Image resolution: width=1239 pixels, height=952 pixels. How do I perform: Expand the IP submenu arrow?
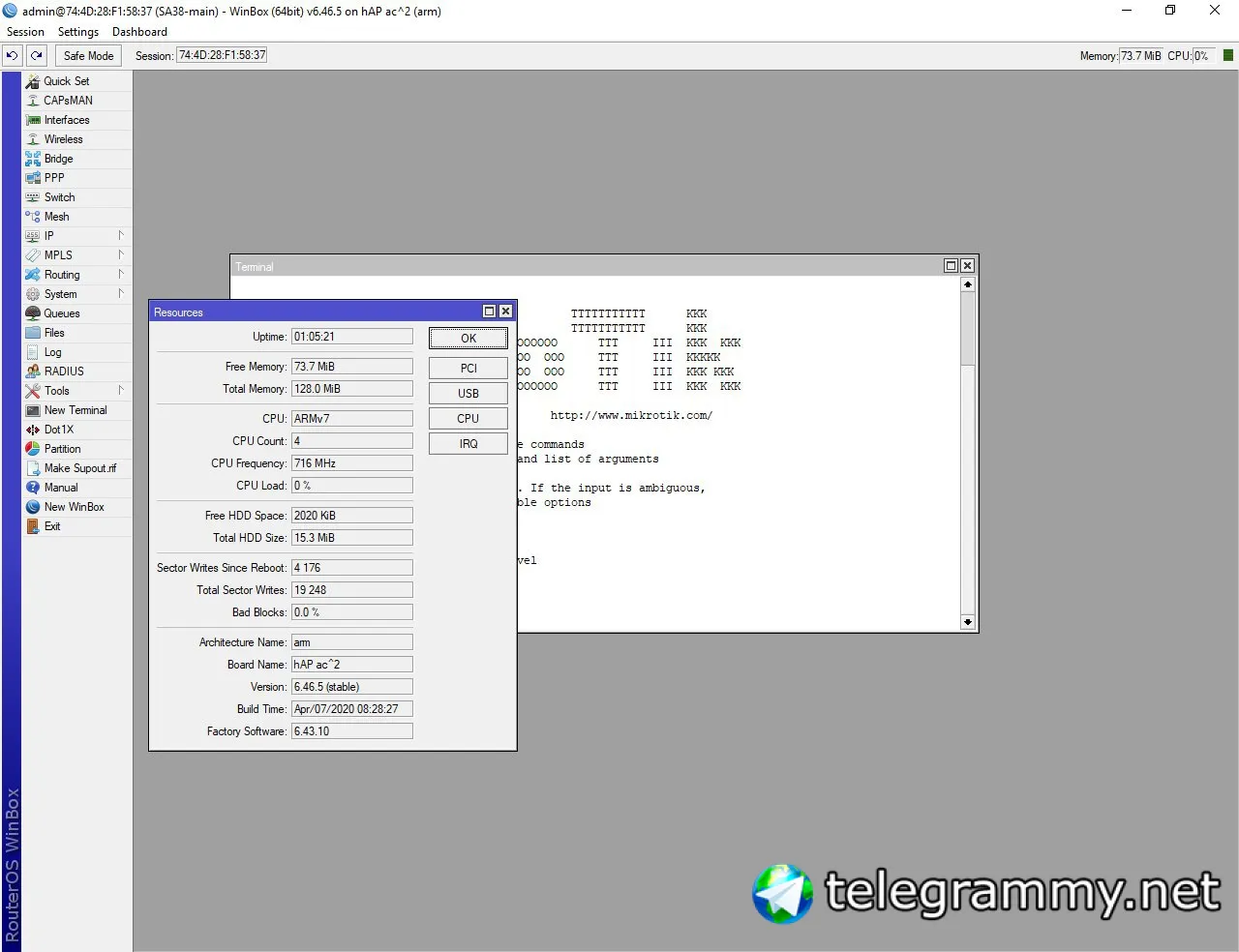121,235
